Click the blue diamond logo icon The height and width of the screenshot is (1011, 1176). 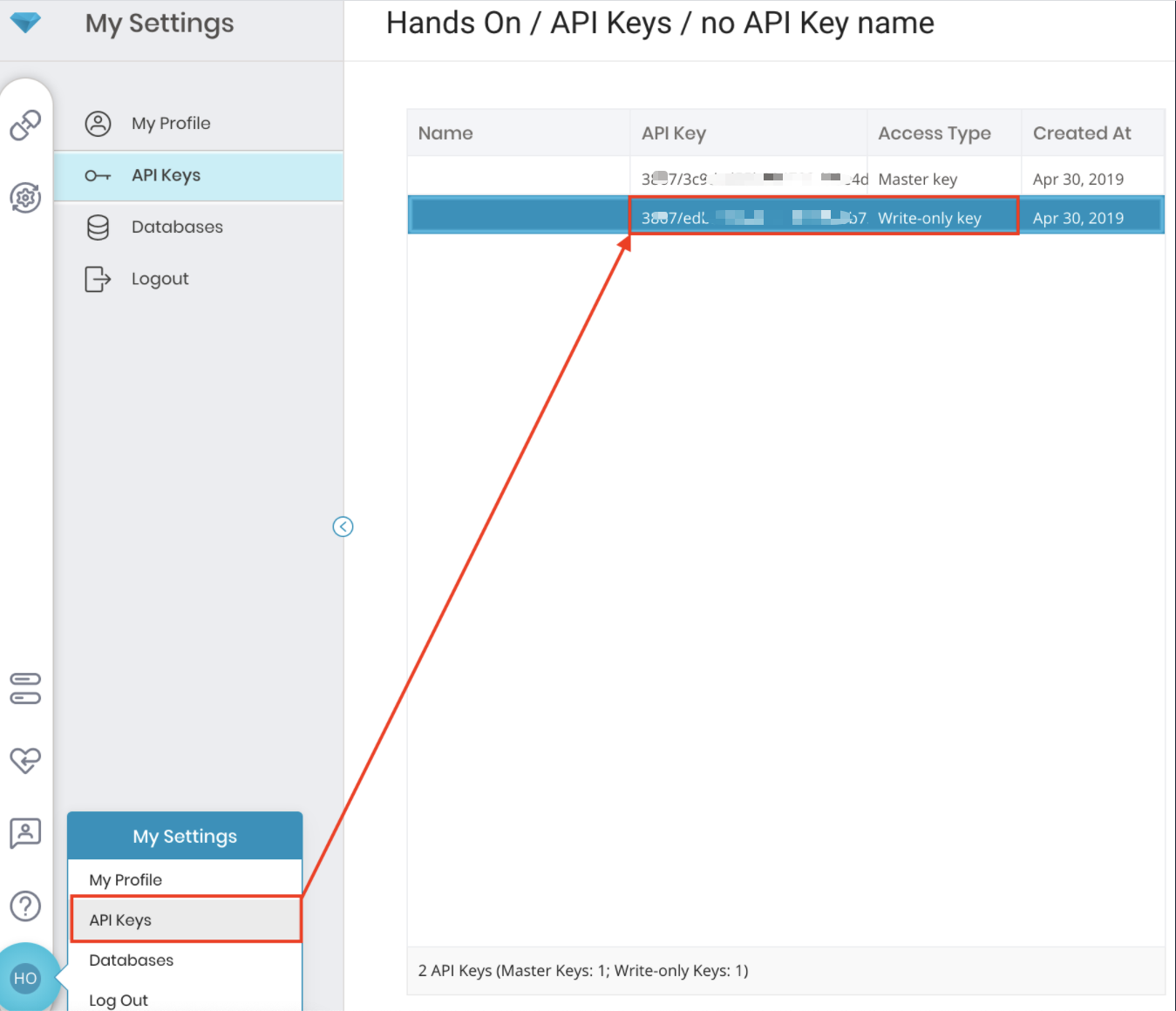tap(25, 23)
